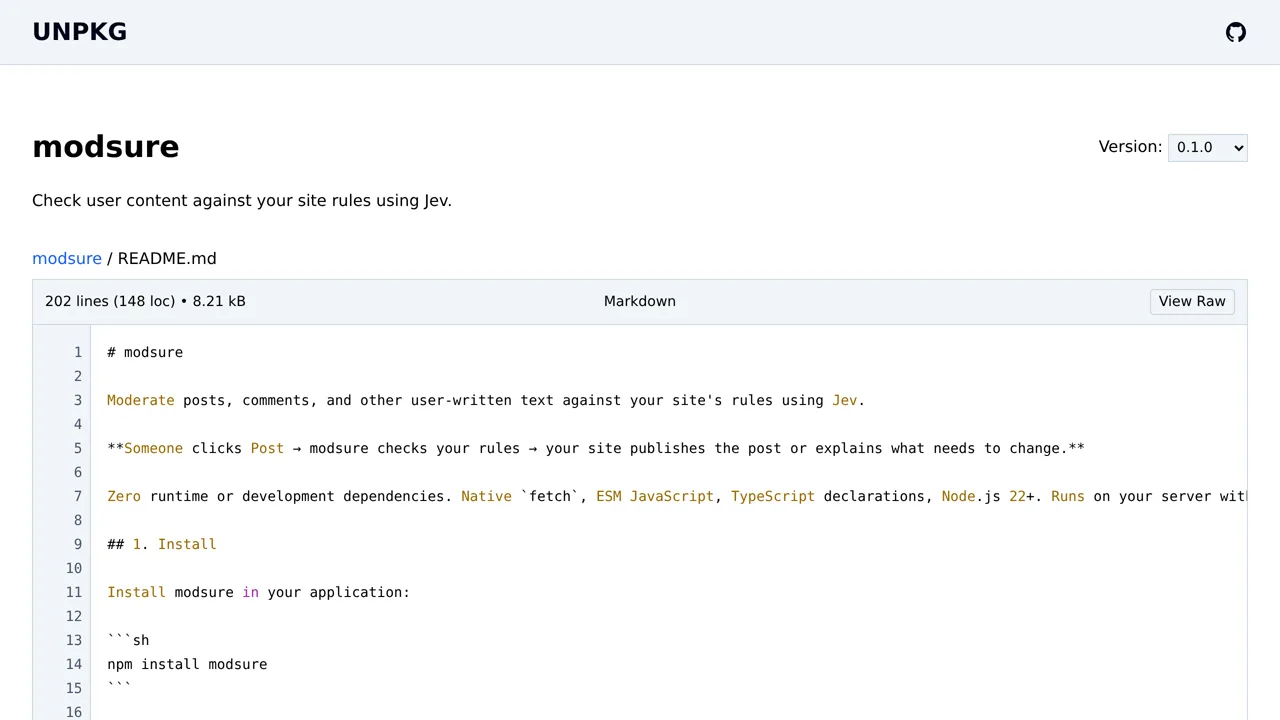Click the Markdown file type label
The width and height of the screenshot is (1280, 720).
[x=640, y=301]
